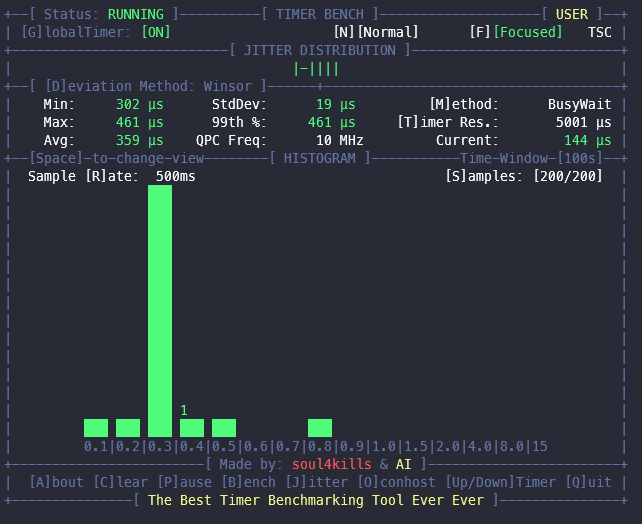Select the [N][Normal] priority mode
This screenshot has height=524, width=642.
376,32
